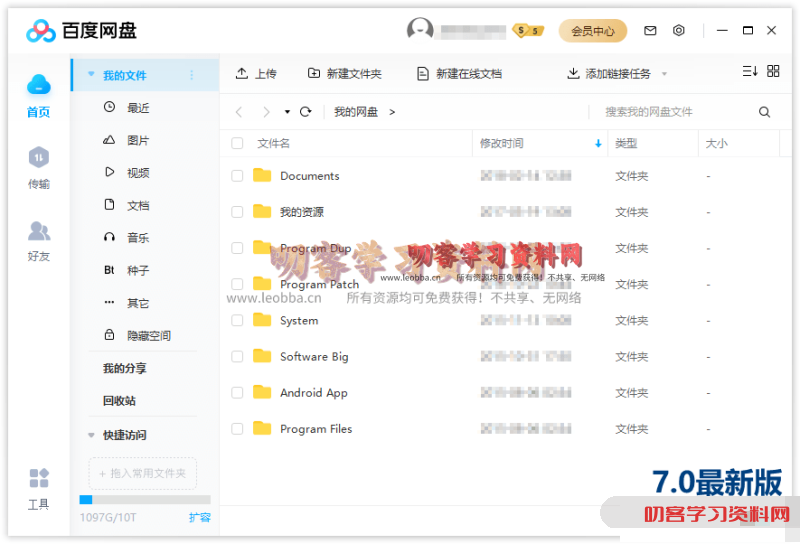
Task: Click the System folder icon
Action: (x=262, y=319)
